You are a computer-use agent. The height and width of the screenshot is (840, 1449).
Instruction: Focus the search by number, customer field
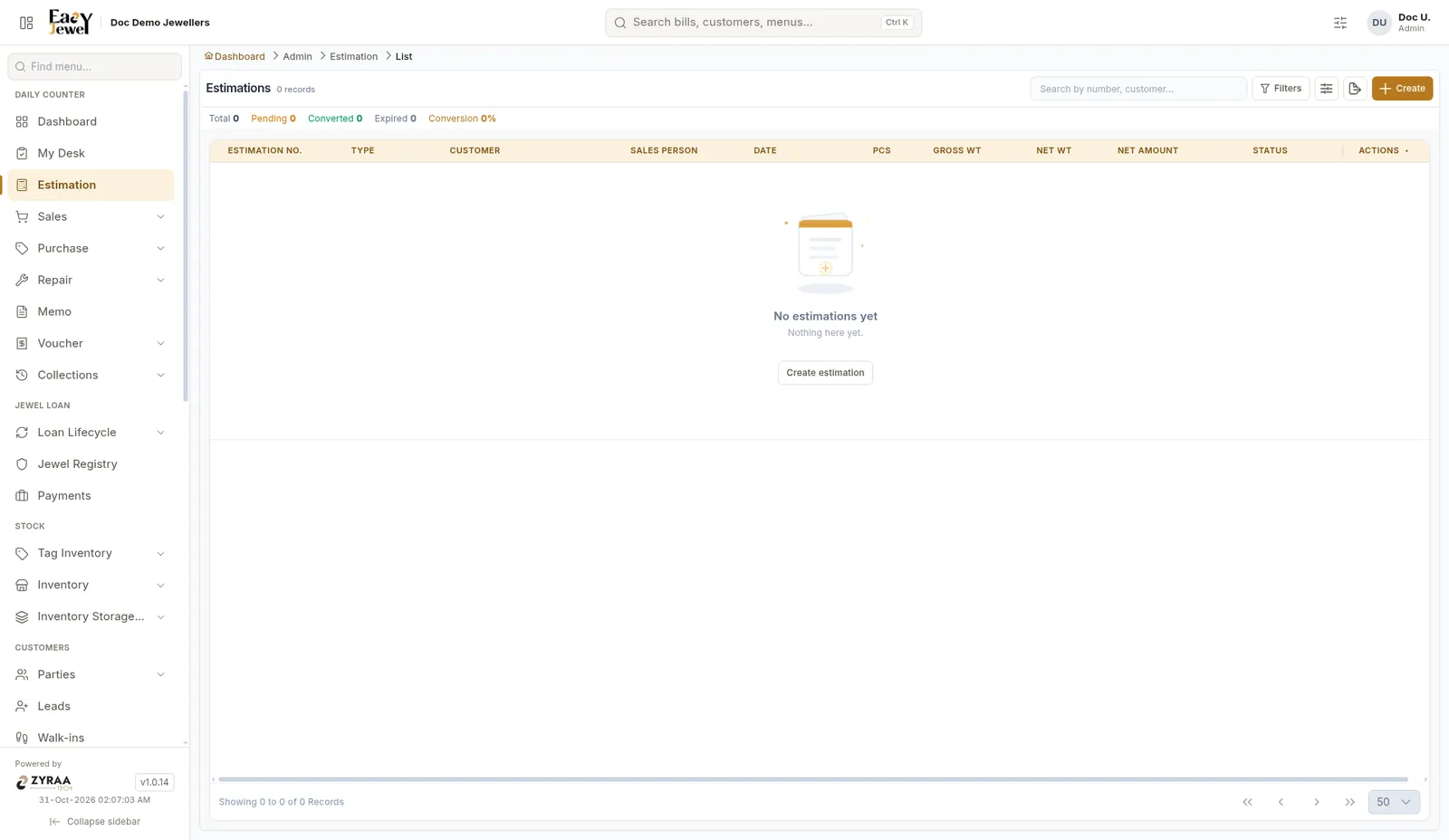tap(1138, 89)
